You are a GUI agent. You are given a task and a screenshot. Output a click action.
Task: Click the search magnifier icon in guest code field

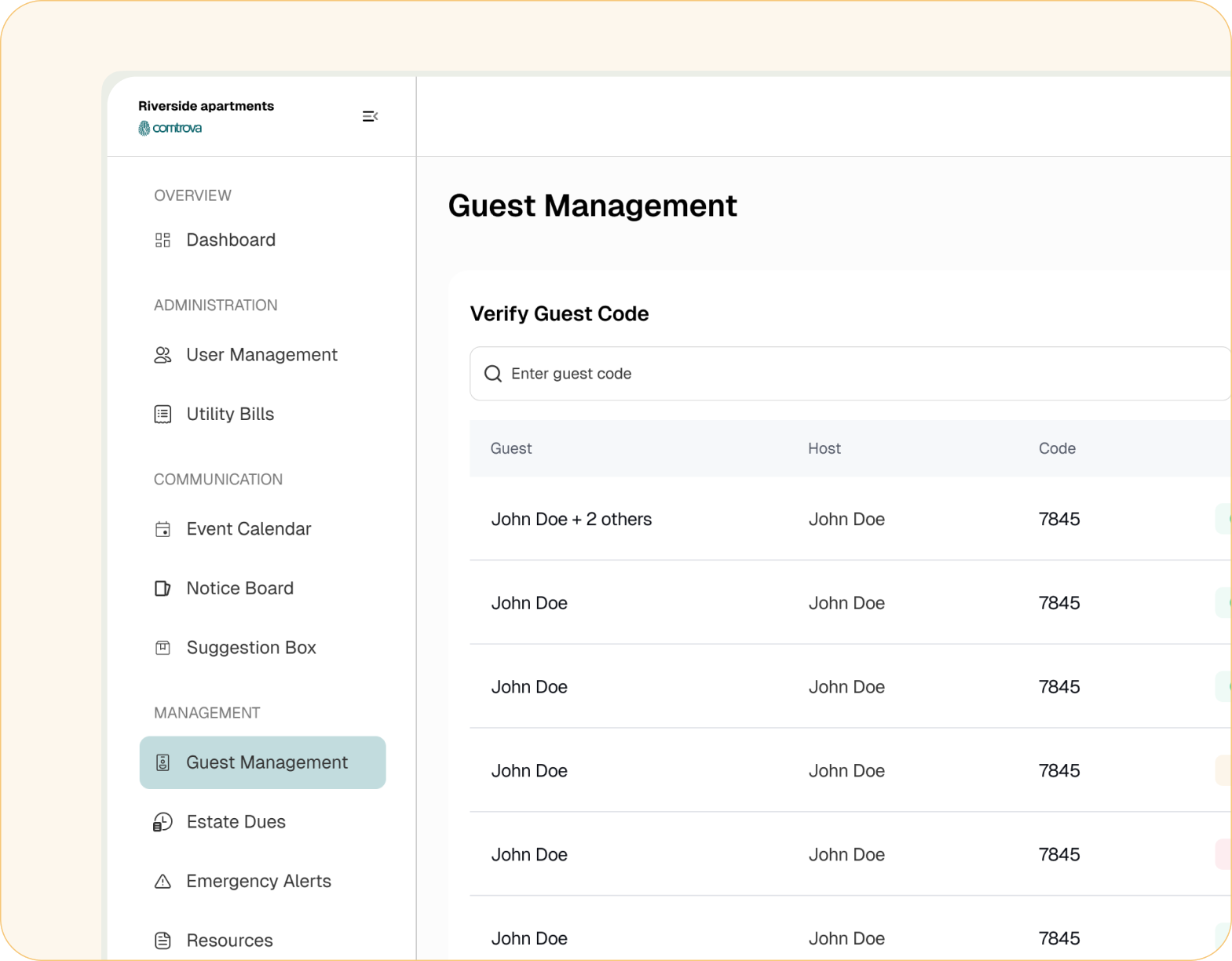[x=493, y=374]
